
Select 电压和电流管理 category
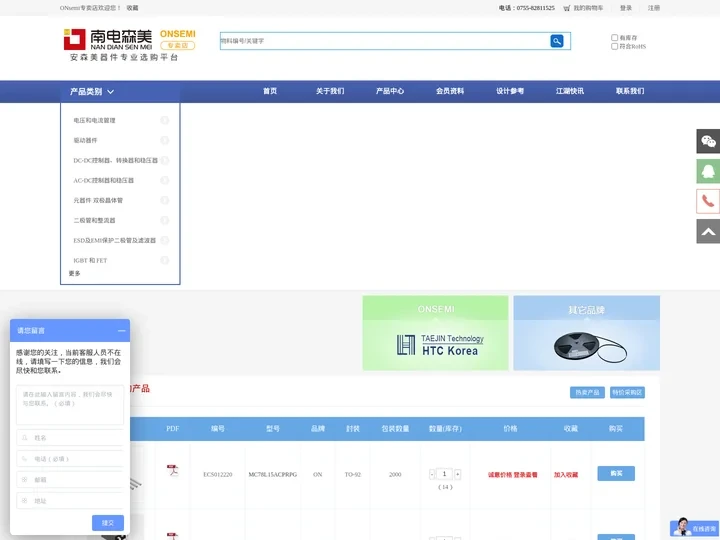click(94, 120)
